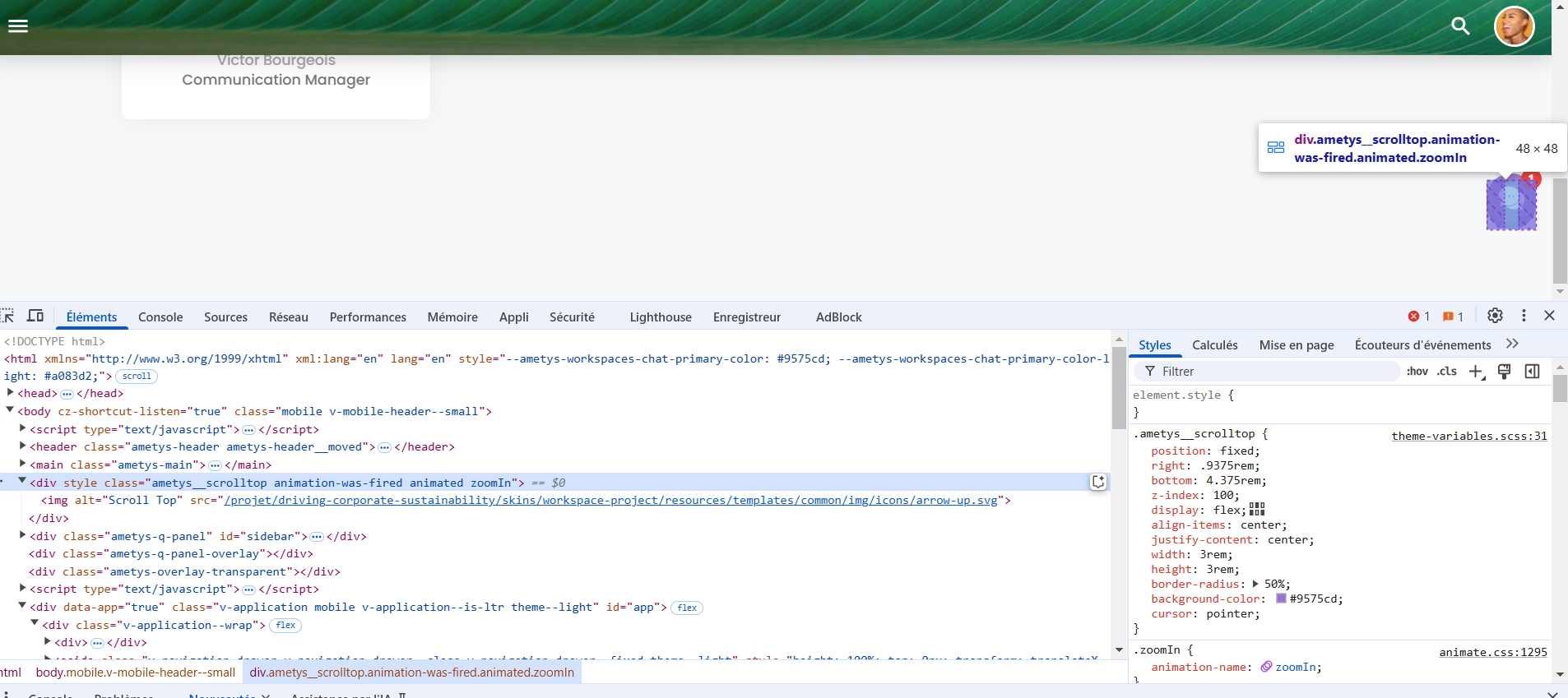Toggle the device toolbar icon
Image resolution: width=1568 pixels, height=698 pixels.
click(x=35, y=316)
